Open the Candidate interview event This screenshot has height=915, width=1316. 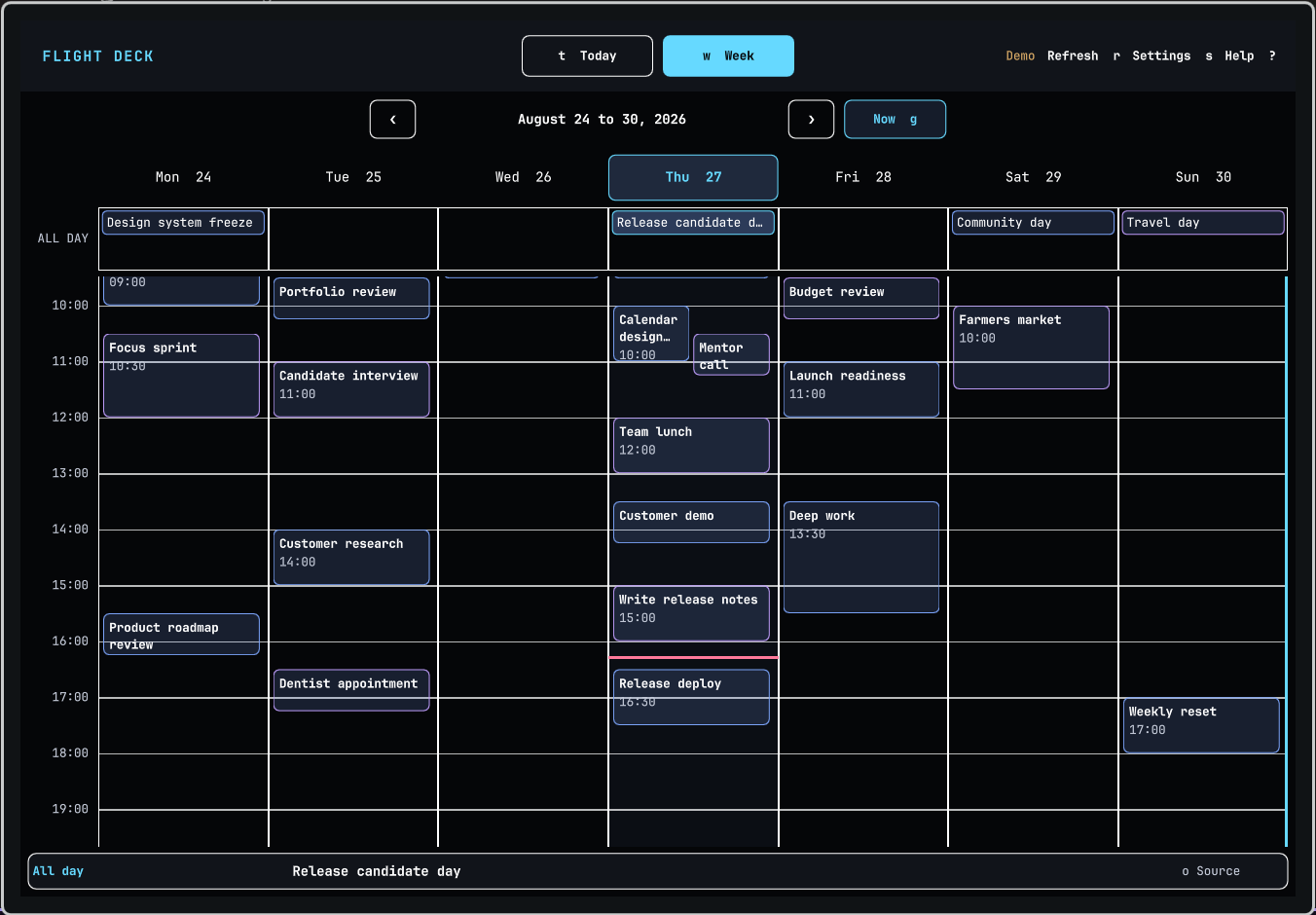(351, 389)
